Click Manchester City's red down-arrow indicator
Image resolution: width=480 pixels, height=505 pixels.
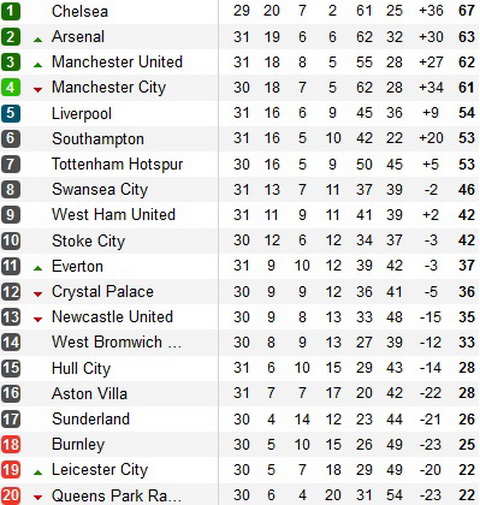pyautogui.click(x=38, y=89)
